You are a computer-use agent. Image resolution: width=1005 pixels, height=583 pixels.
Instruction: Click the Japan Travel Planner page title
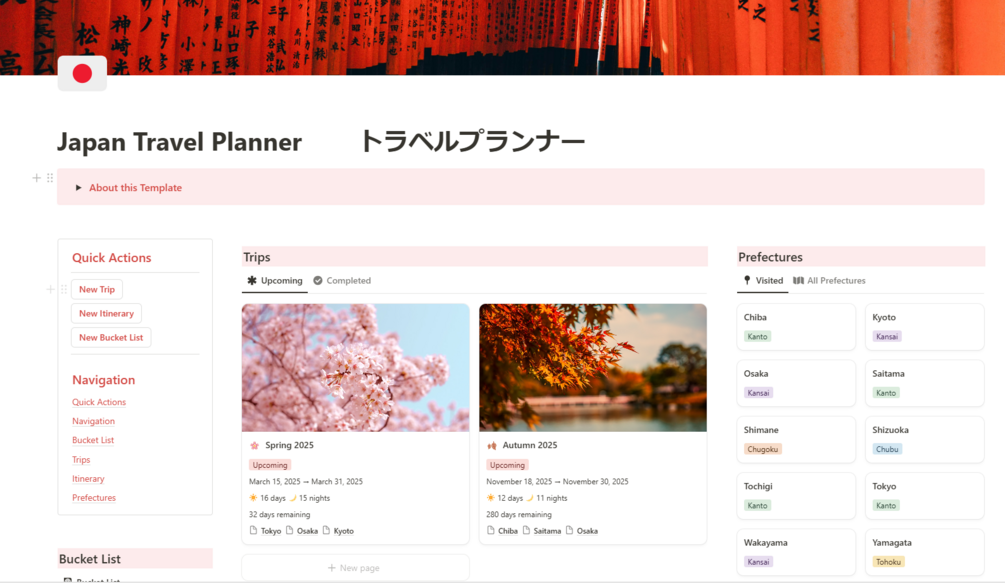(x=179, y=142)
